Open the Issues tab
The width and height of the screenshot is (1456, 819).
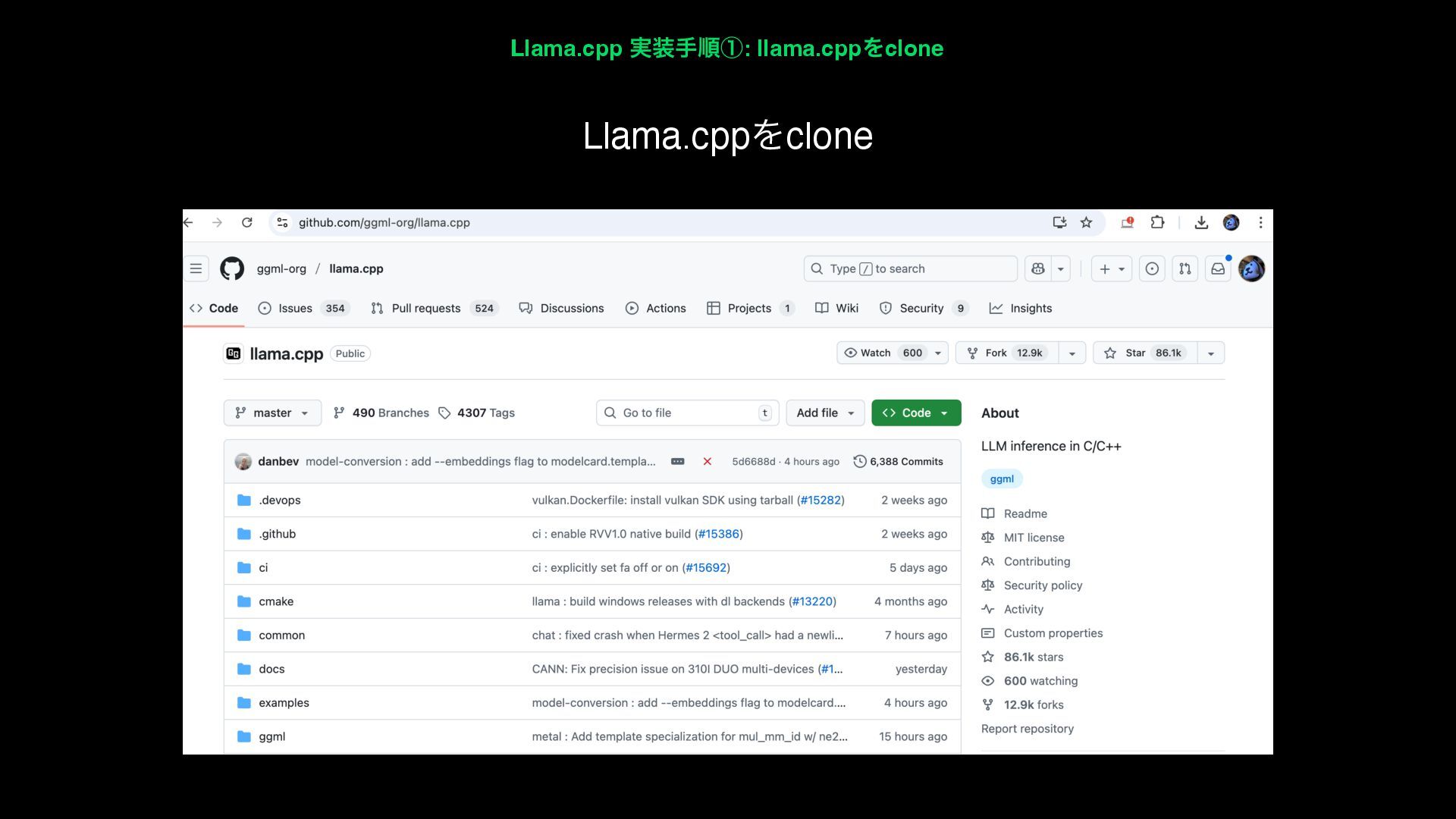pos(303,308)
